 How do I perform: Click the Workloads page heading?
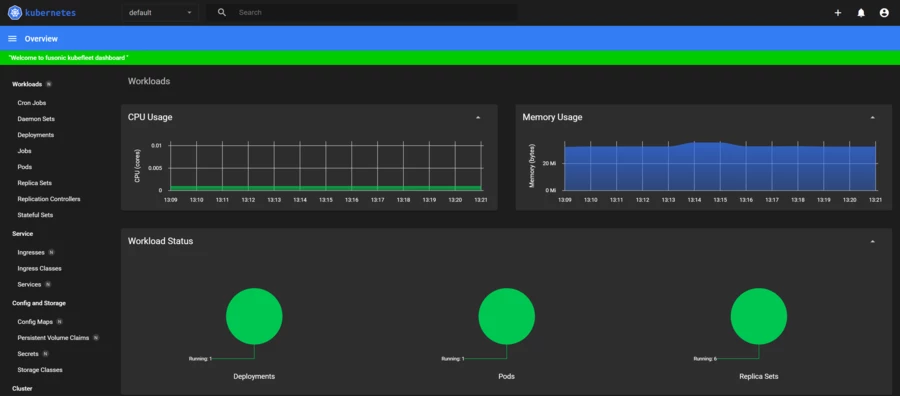(x=149, y=81)
